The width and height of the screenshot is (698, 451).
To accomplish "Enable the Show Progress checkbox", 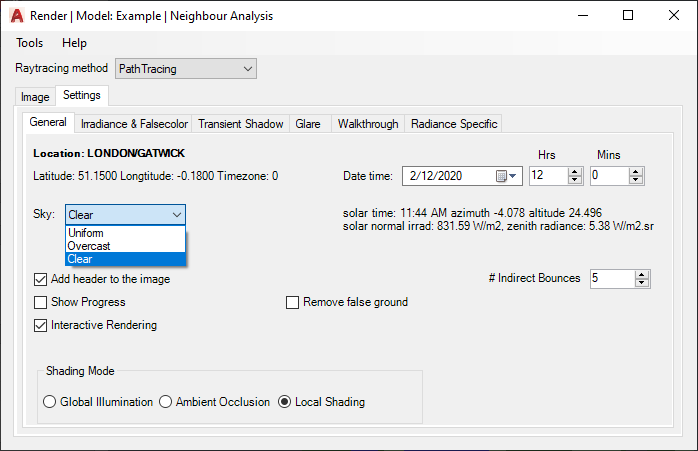I will (x=41, y=302).
